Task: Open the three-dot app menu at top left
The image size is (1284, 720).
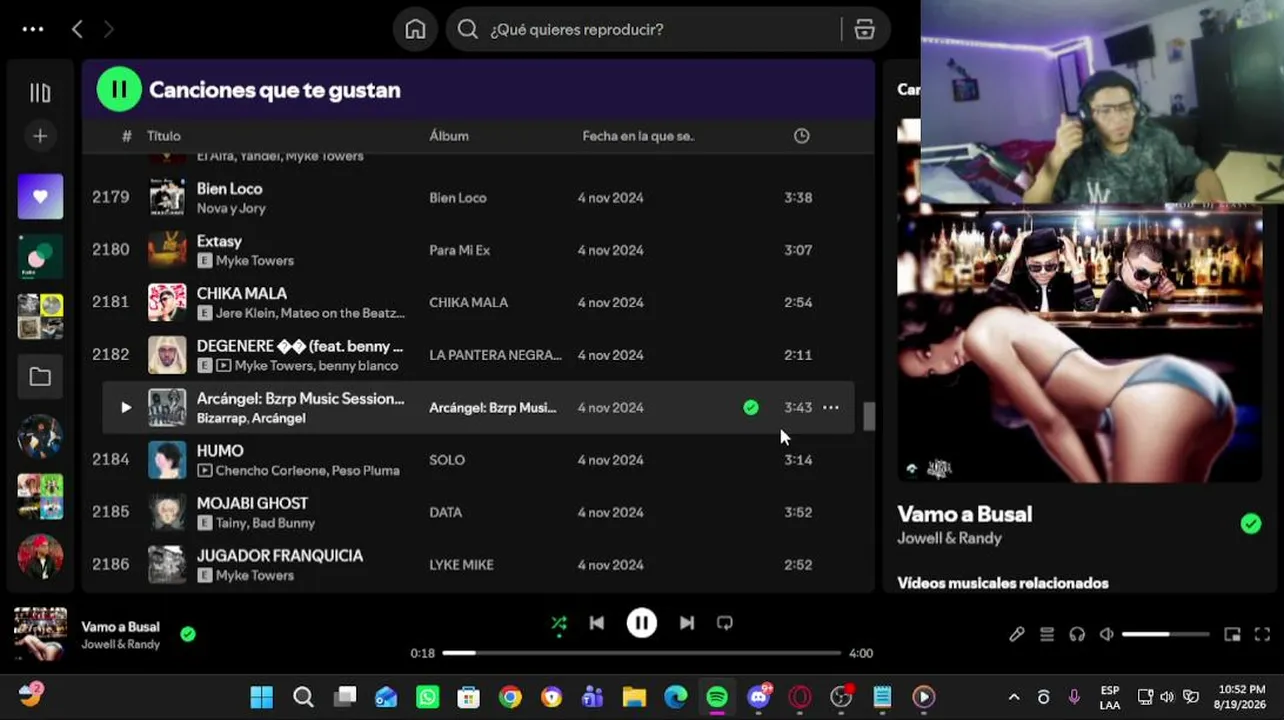Action: point(33,29)
